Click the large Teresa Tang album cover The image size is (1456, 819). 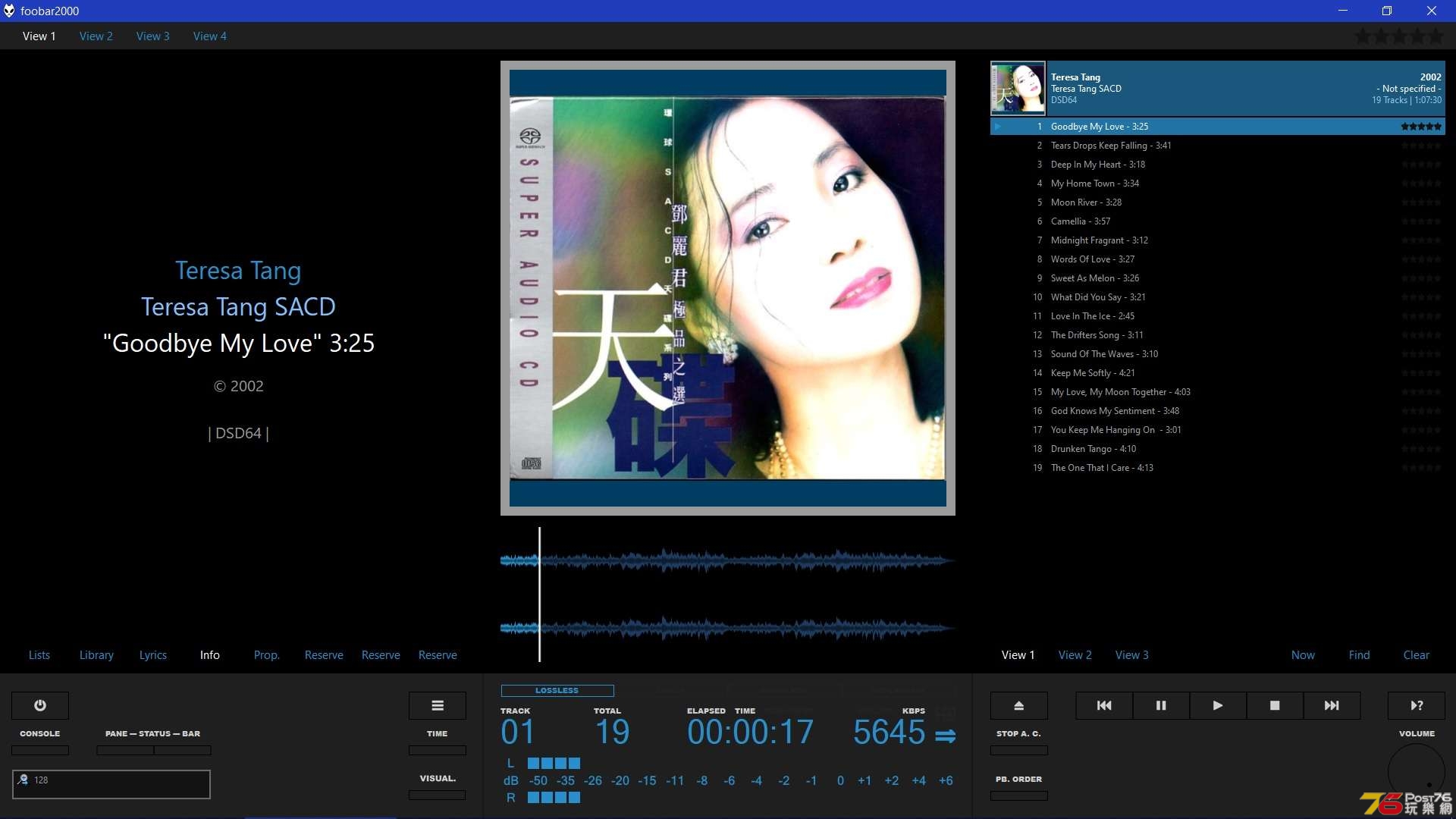[728, 288]
